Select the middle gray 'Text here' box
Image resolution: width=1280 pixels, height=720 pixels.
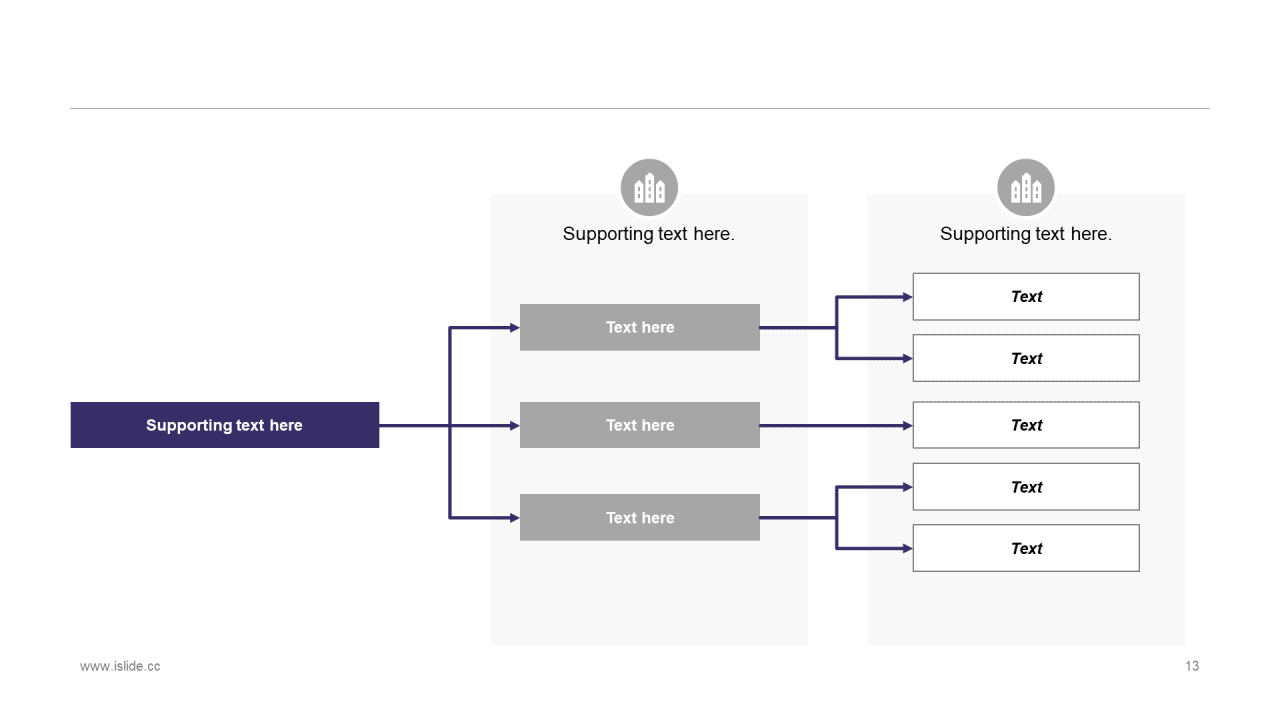(640, 425)
